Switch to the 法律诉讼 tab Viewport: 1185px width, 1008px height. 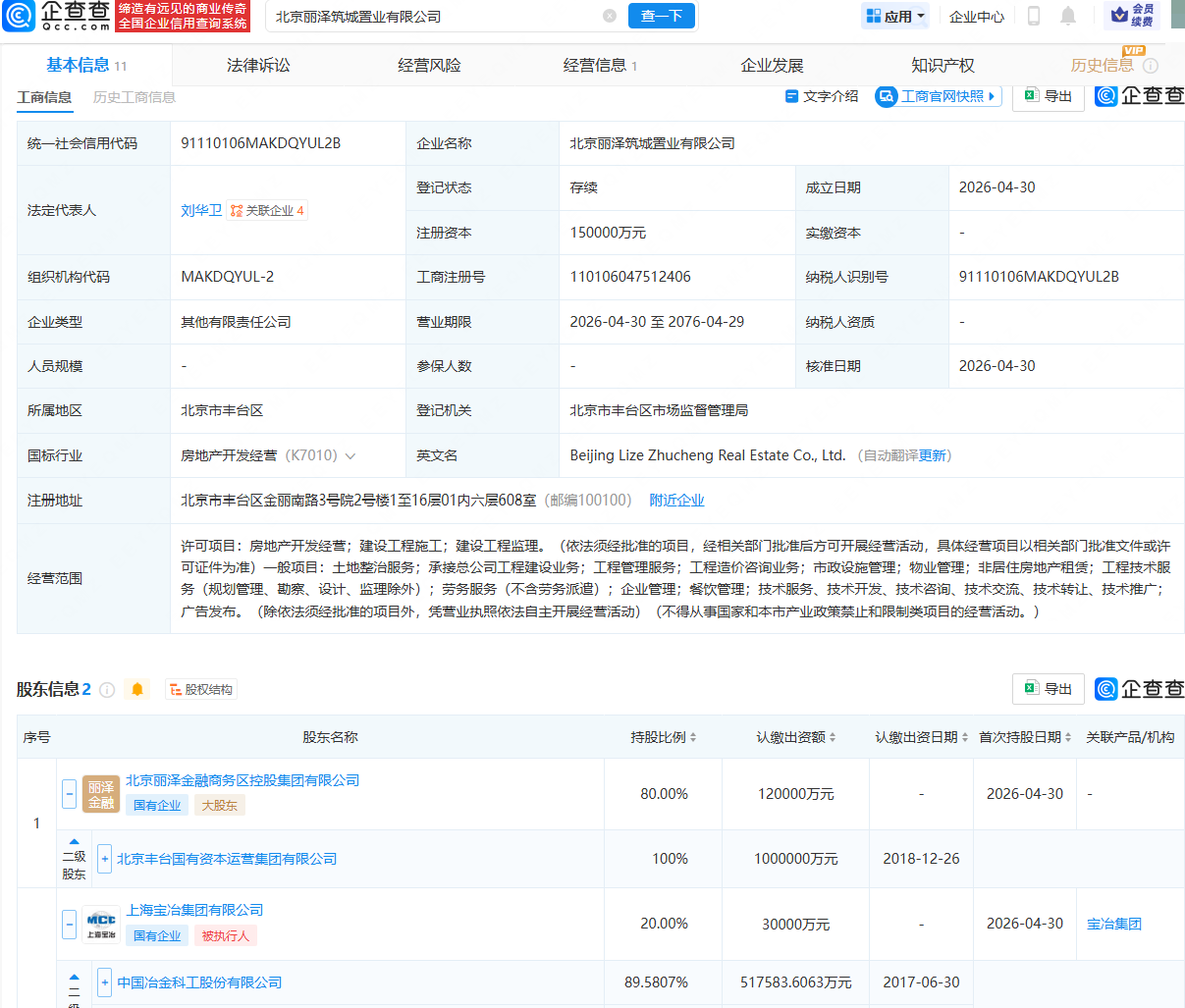tap(258, 65)
